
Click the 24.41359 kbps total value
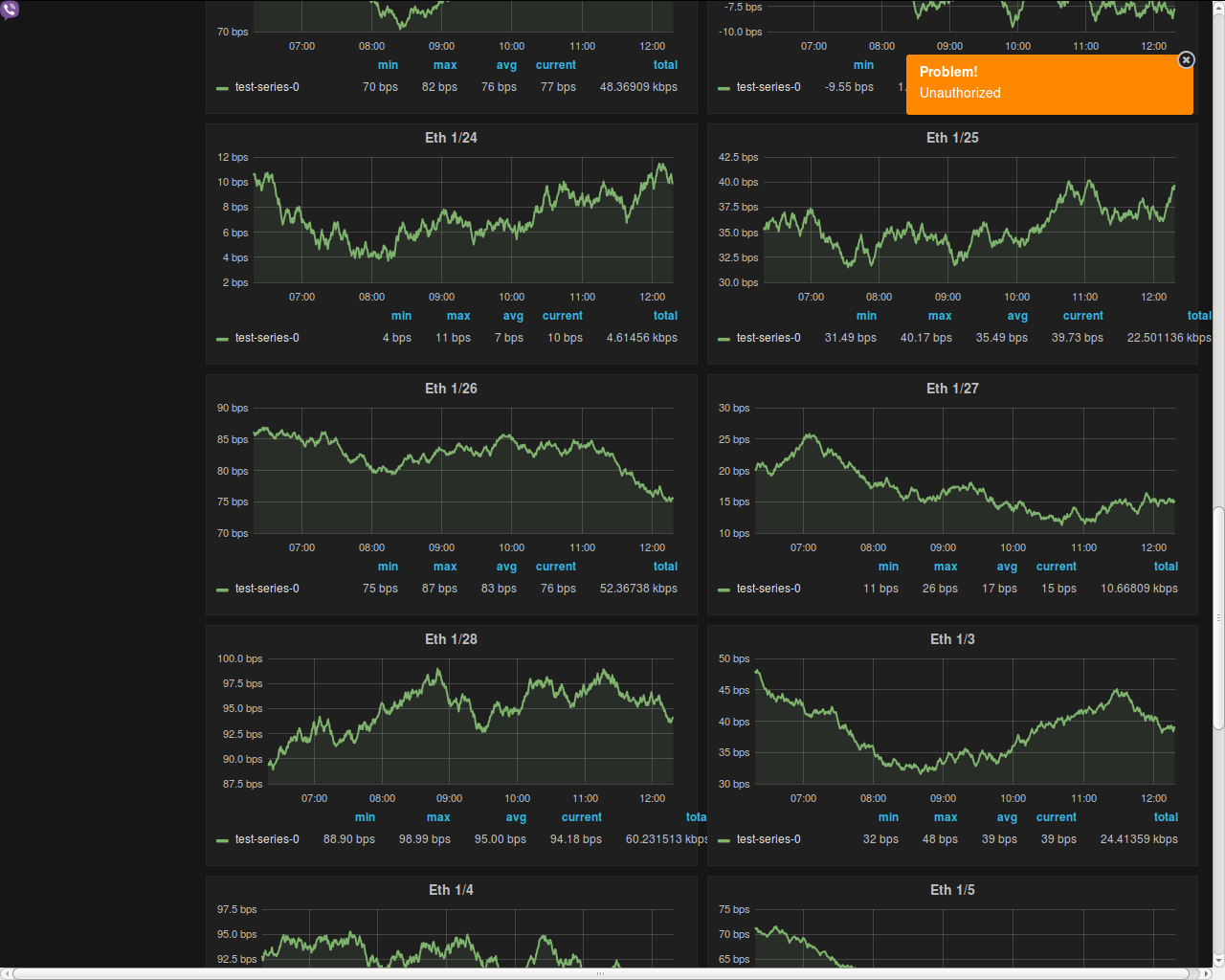[x=1139, y=839]
